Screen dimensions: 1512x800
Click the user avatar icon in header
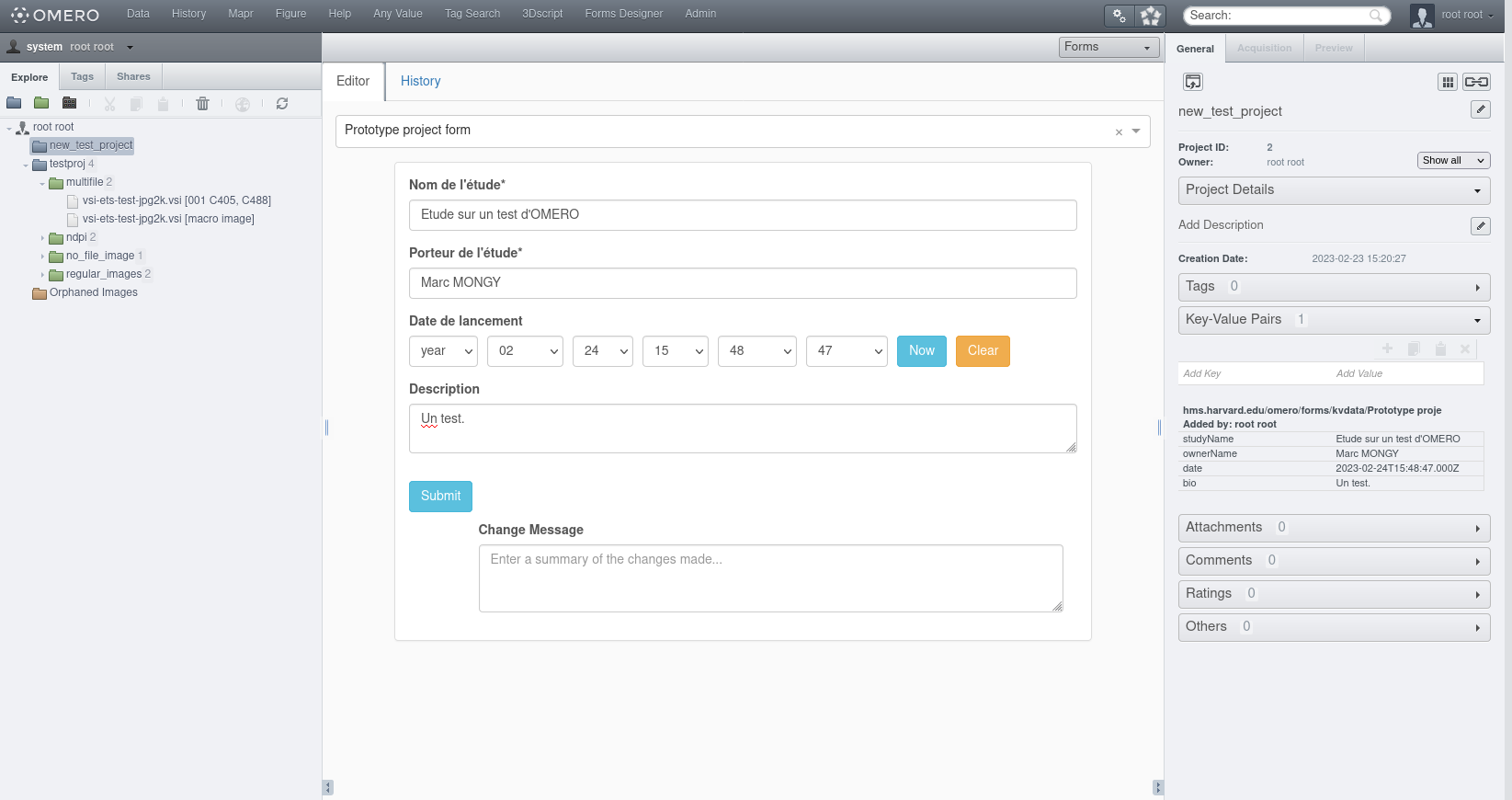(x=1422, y=16)
